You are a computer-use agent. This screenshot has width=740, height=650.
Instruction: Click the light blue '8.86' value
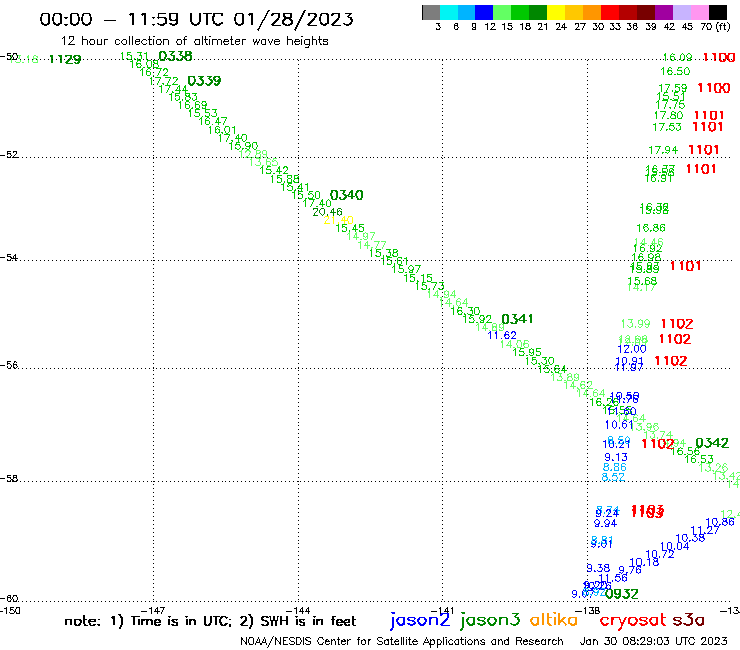614,467
